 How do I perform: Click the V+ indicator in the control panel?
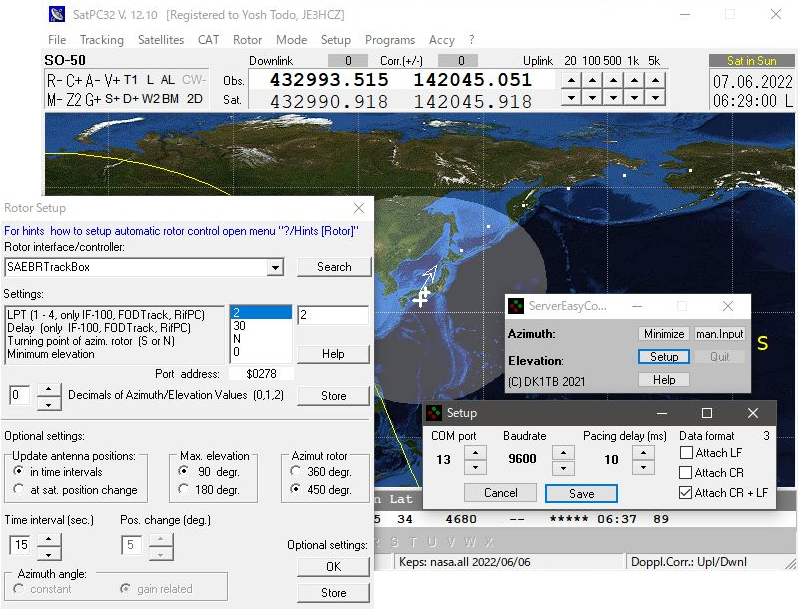click(x=112, y=80)
